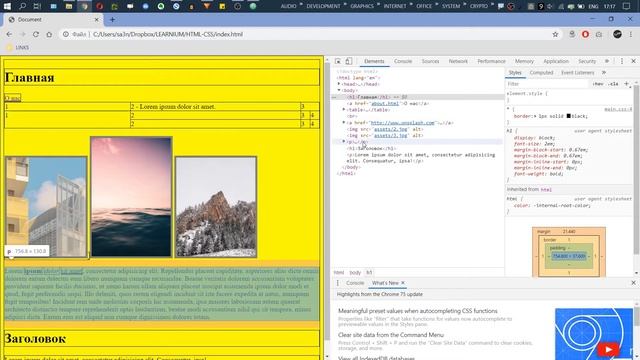Select the html breadcrumb
Viewport: 640px width, 360px height.
339,272
